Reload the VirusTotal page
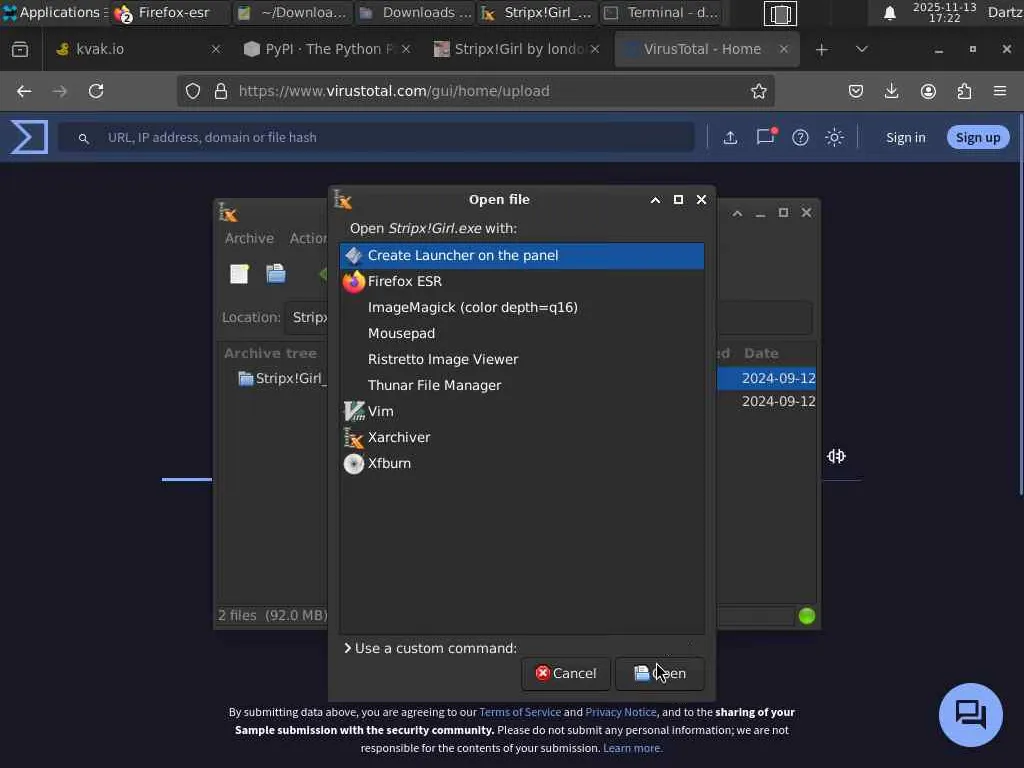 96,91
